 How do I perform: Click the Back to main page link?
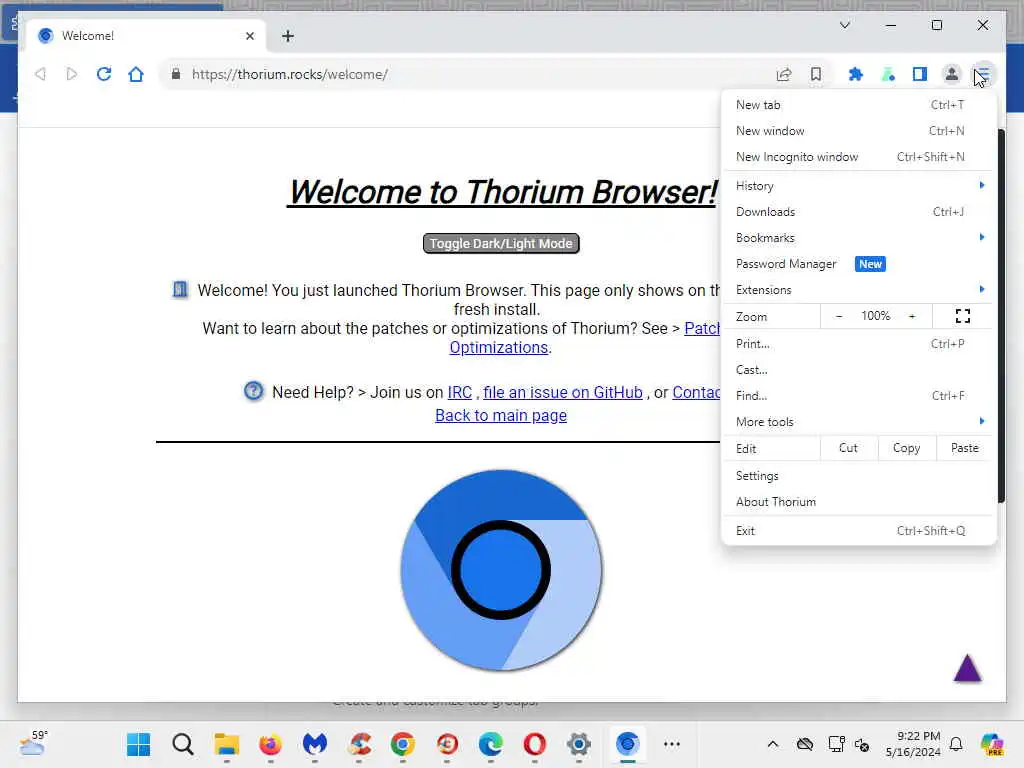501,415
